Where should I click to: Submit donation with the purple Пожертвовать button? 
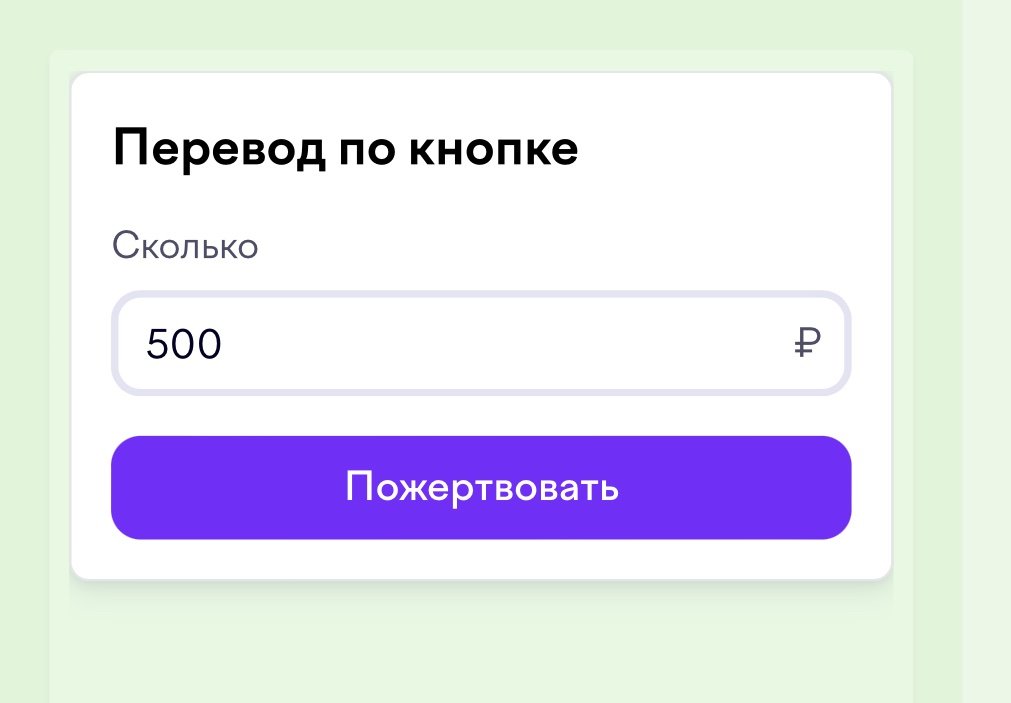point(481,488)
